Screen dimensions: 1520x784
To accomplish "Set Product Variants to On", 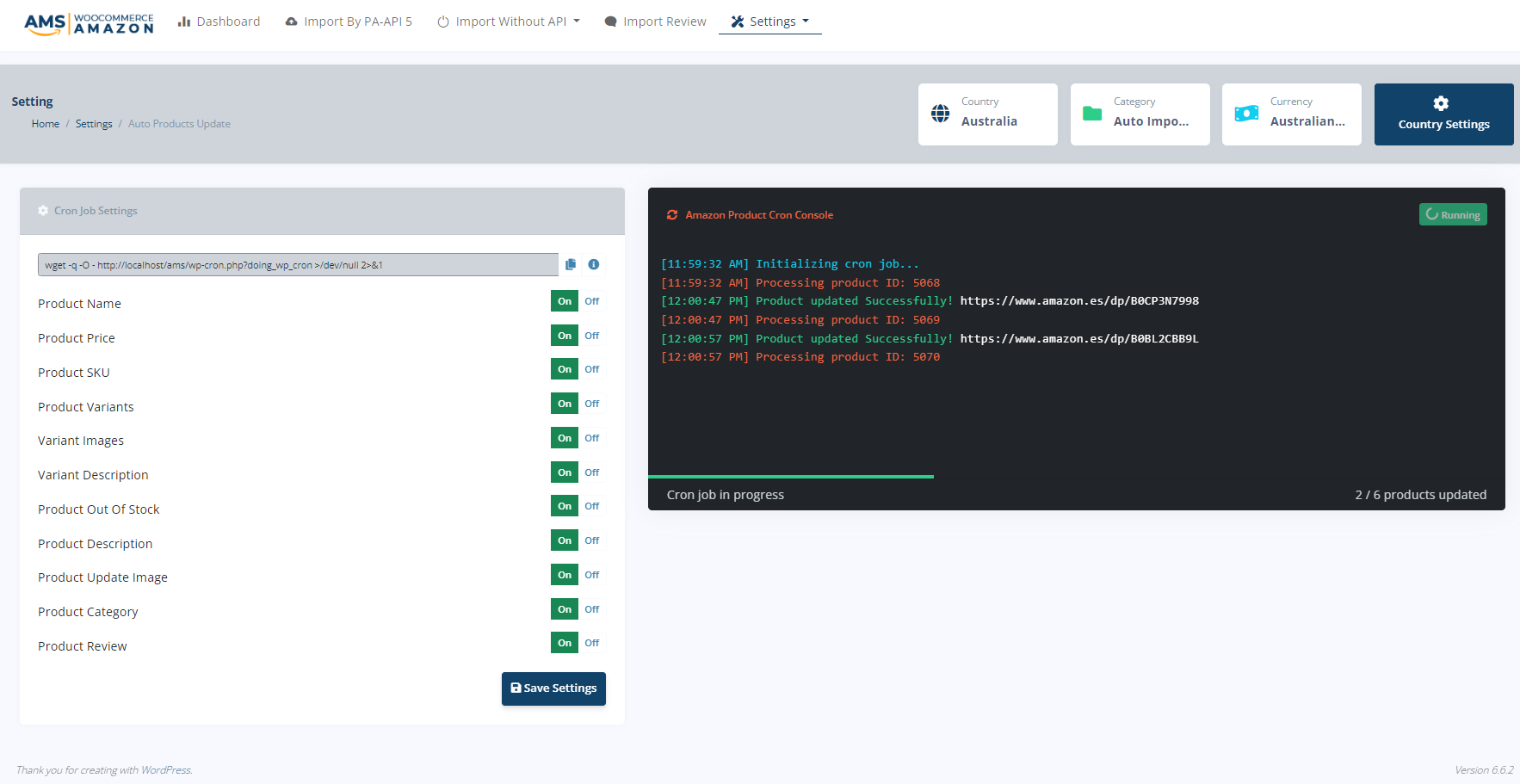I will pos(565,404).
